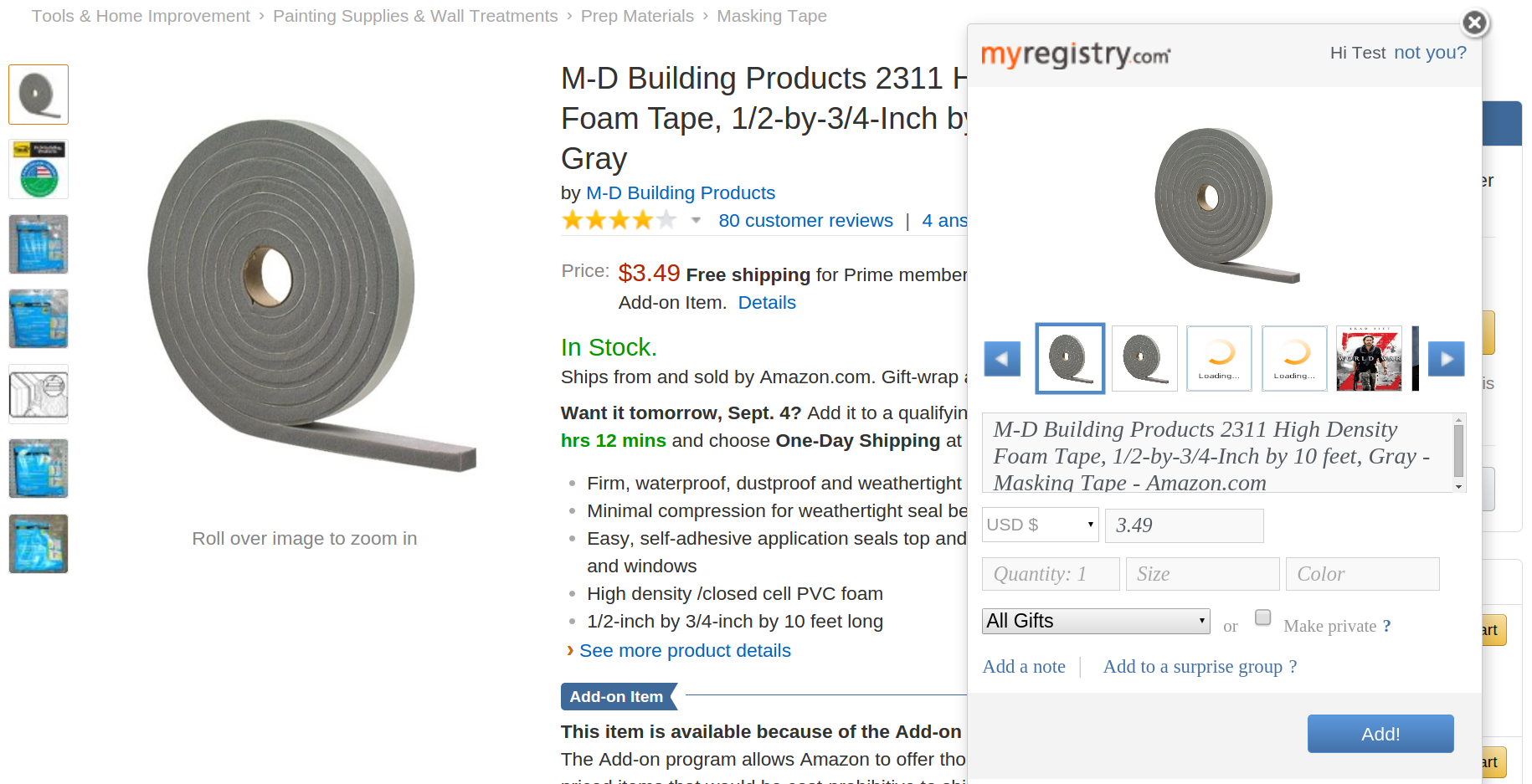Expand the All Gifts category dropdown

coord(1096,621)
